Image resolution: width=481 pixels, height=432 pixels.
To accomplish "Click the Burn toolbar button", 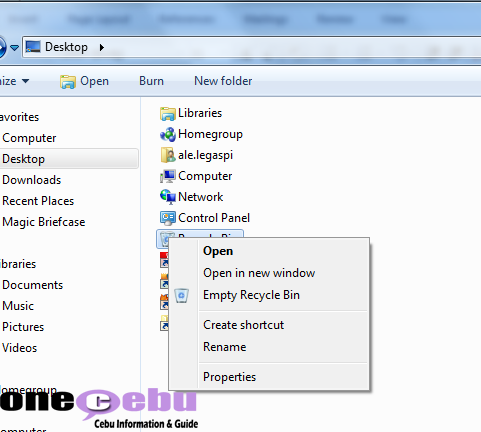I will click(151, 81).
